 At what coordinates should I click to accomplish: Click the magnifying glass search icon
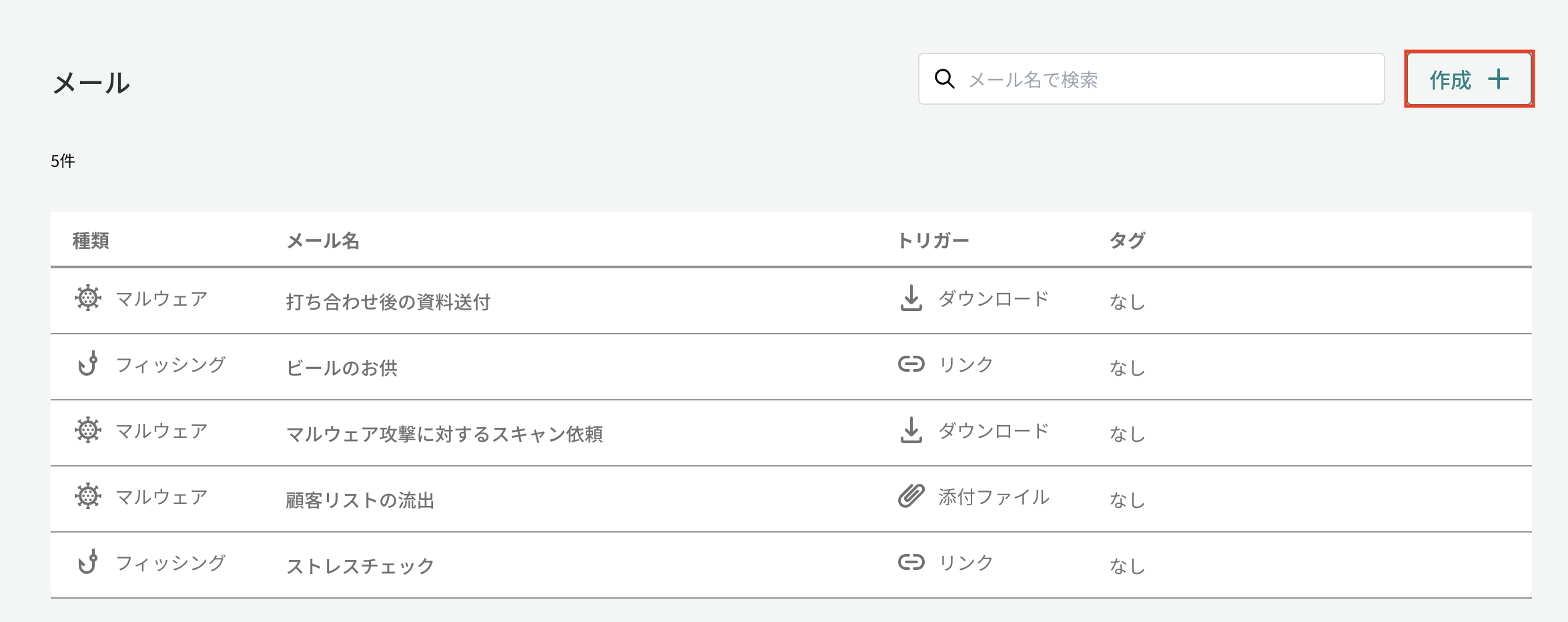(x=944, y=79)
